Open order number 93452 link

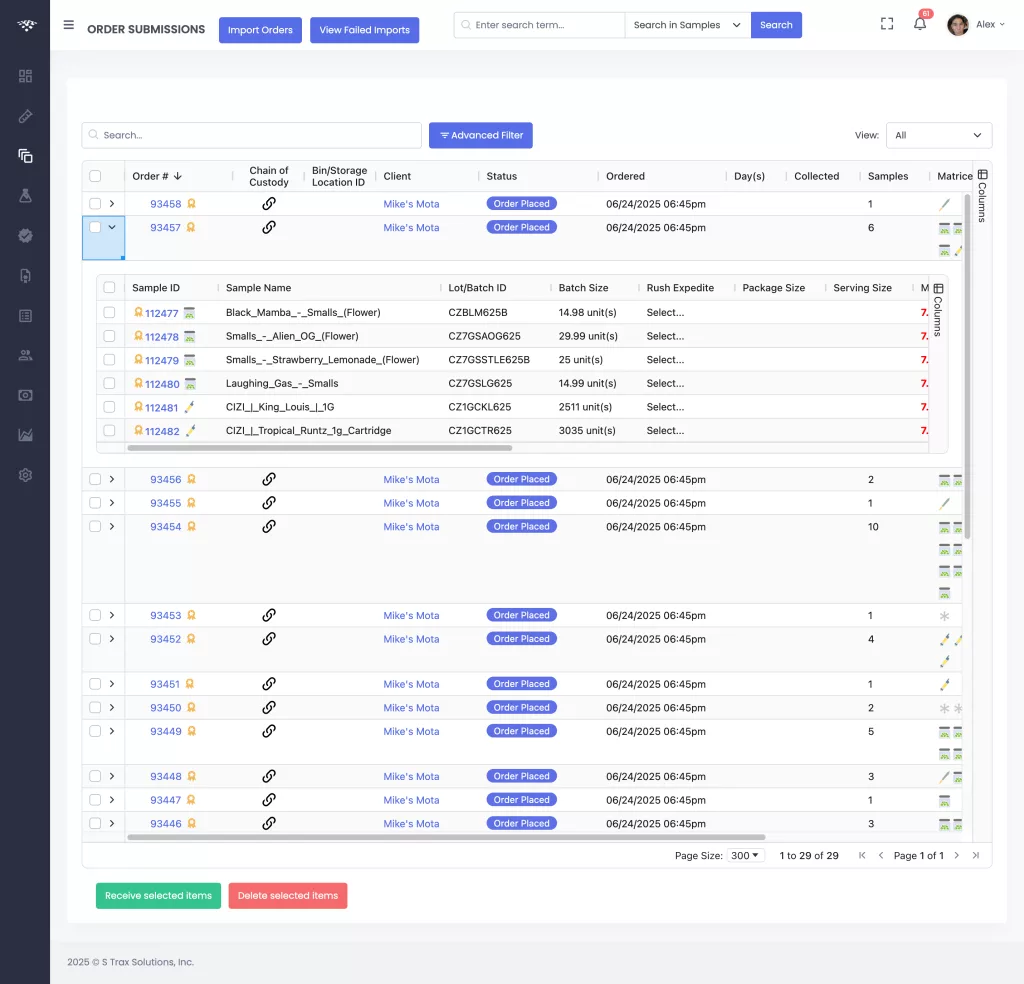pos(165,639)
